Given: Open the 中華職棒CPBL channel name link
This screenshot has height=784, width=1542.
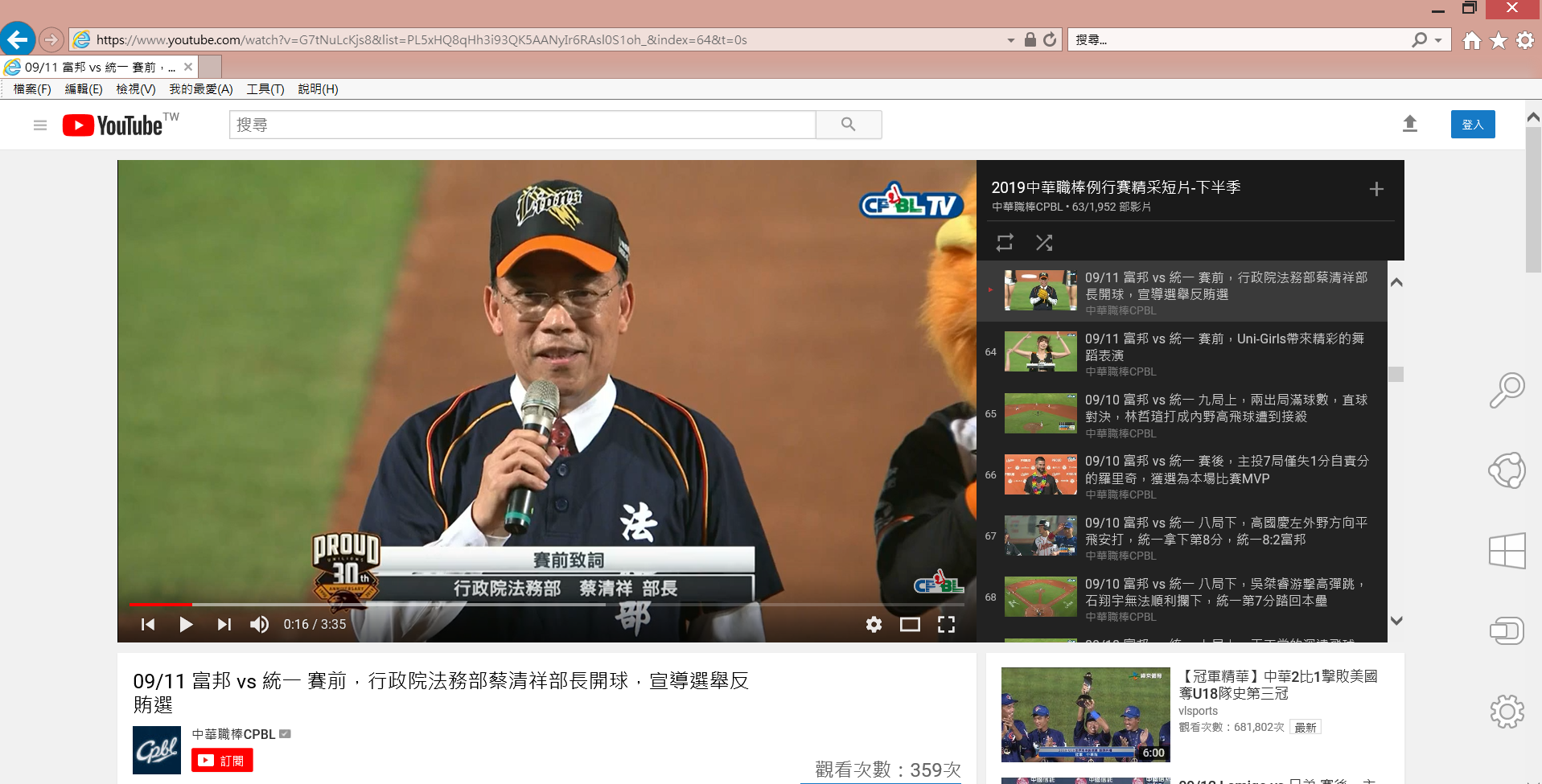Looking at the screenshot, I should (234, 734).
